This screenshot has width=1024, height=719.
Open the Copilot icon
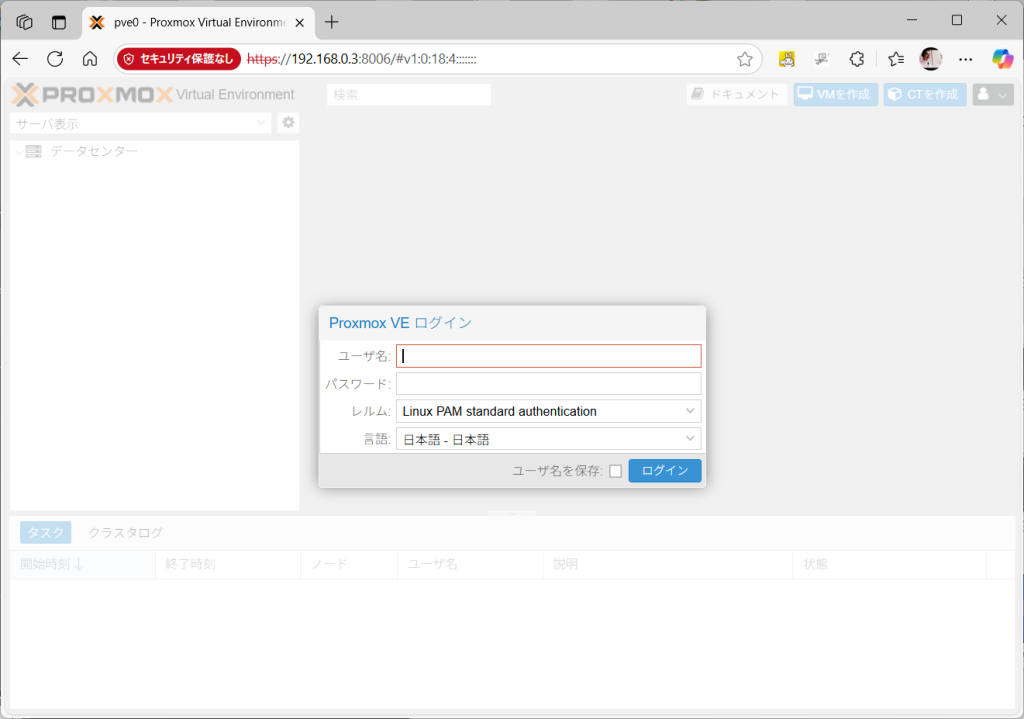(1002, 59)
